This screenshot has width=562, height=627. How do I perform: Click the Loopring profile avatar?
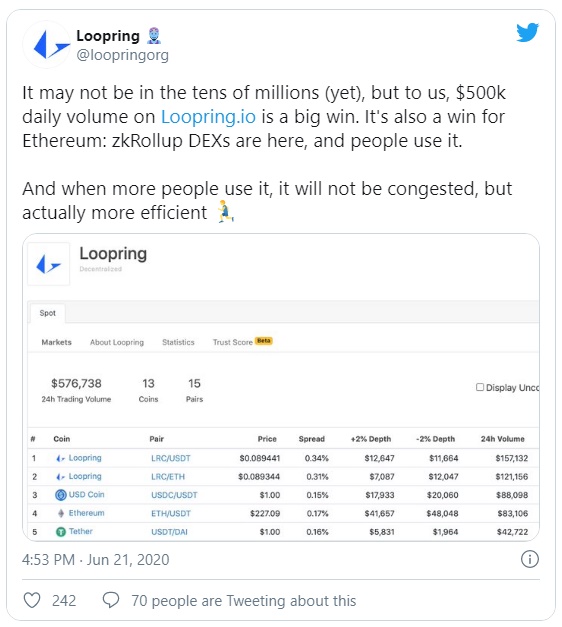coord(47,45)
